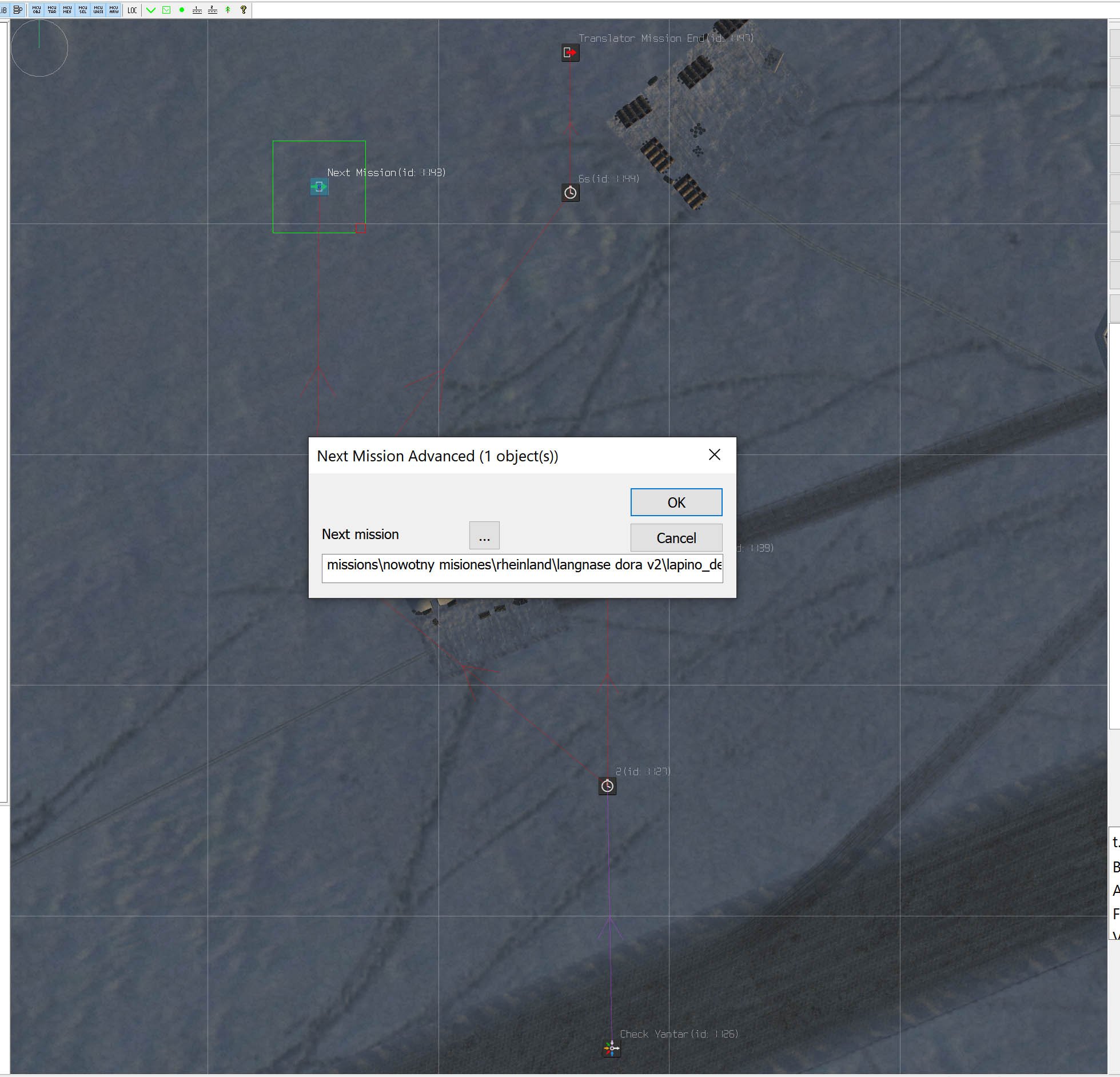1120x1077 pixels.
Task: Click the road layer 2 icon
Action: [x=213, y=10]
